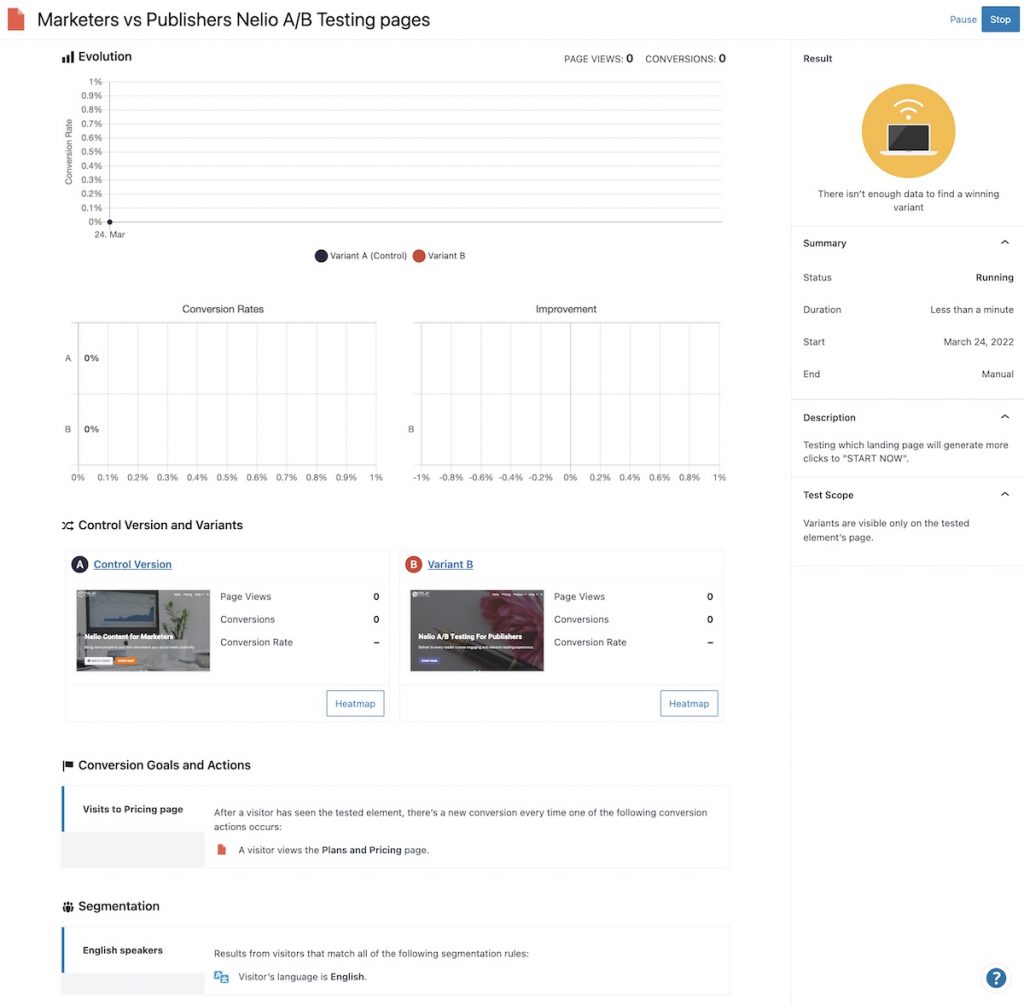Image resolution: width=1024 pixels, height=1005 pixels.
Task: Click 'There isn't enough data' result message
Action: coord(908,200)
